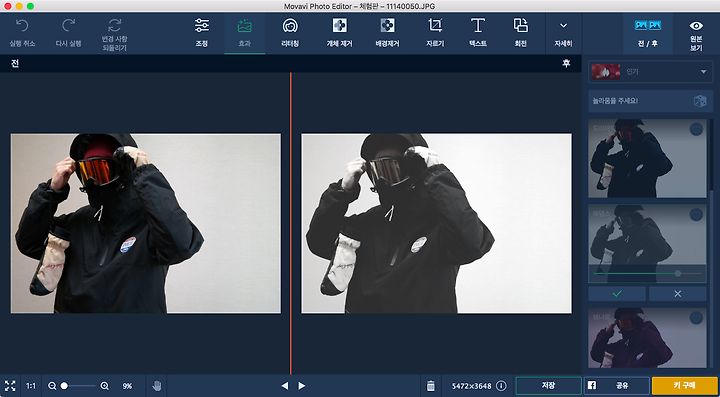720x397 pixels.
Task: Go to the next image arrow
Action: 302,386
